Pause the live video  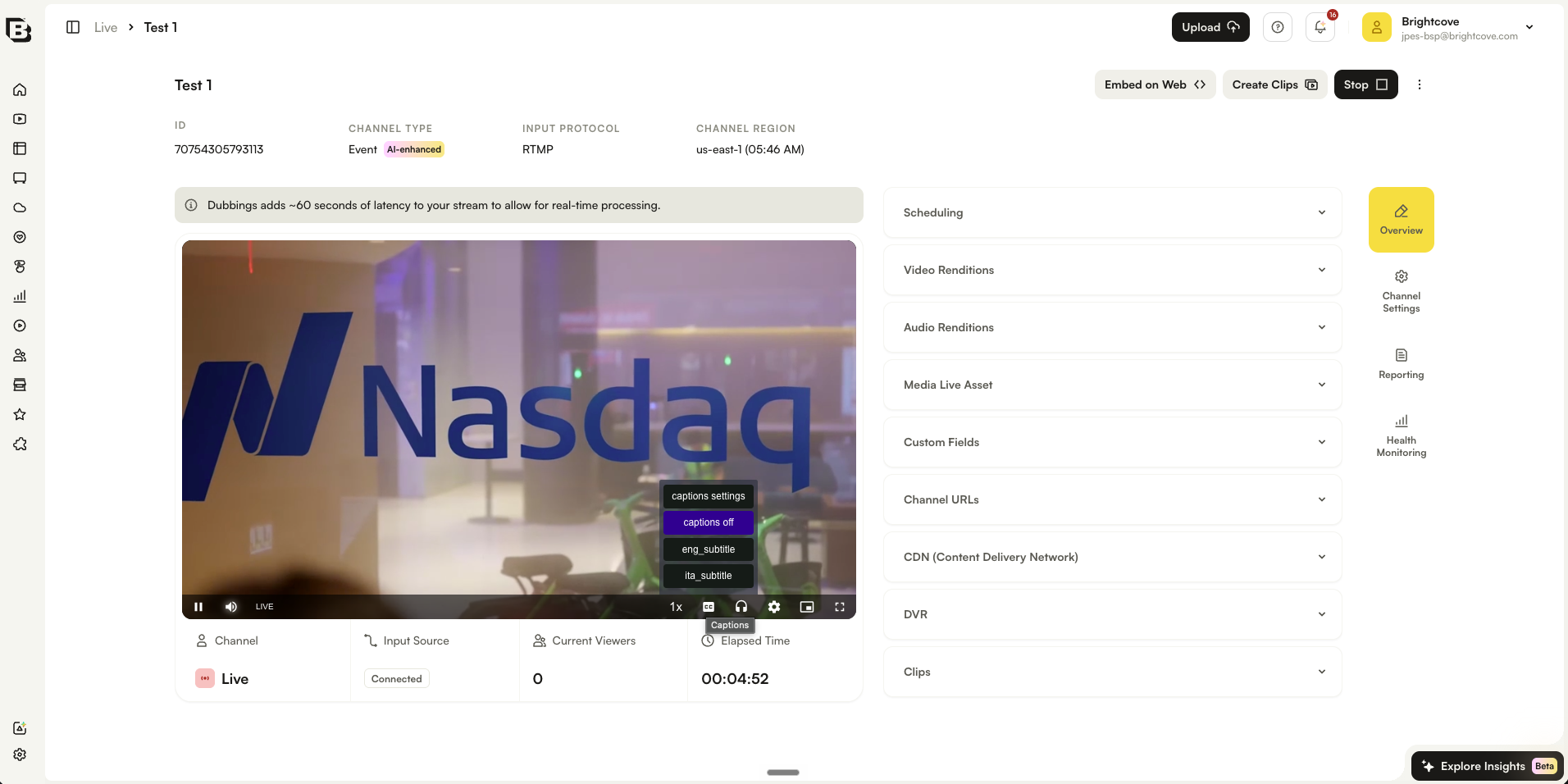[198, 607]
